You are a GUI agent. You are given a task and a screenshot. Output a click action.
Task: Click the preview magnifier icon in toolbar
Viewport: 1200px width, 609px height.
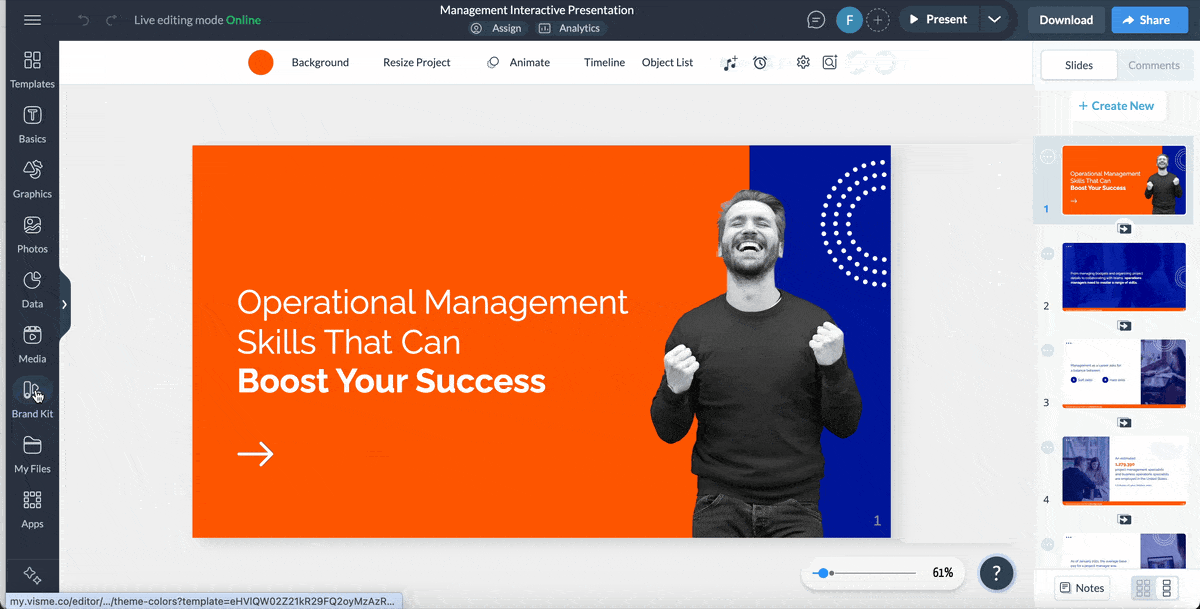829,62
